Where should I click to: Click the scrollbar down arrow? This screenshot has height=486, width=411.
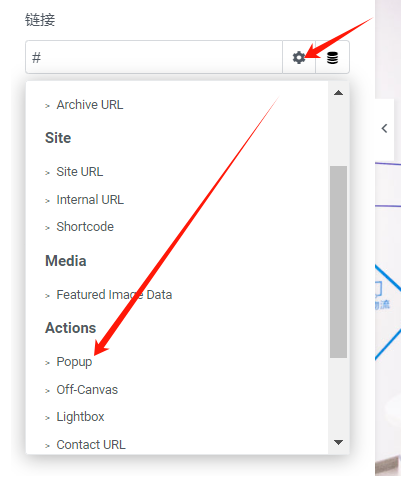(x=338, y=442)
